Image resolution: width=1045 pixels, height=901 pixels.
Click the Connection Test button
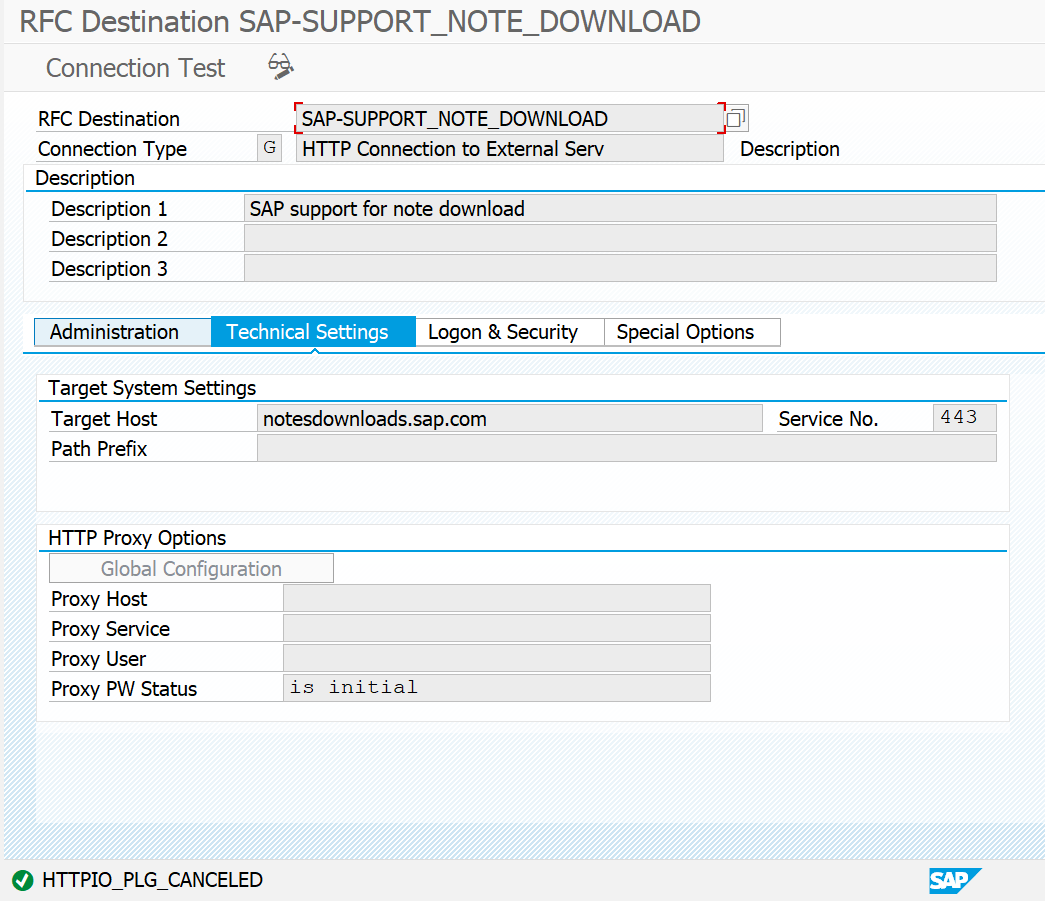coord(135,68)
